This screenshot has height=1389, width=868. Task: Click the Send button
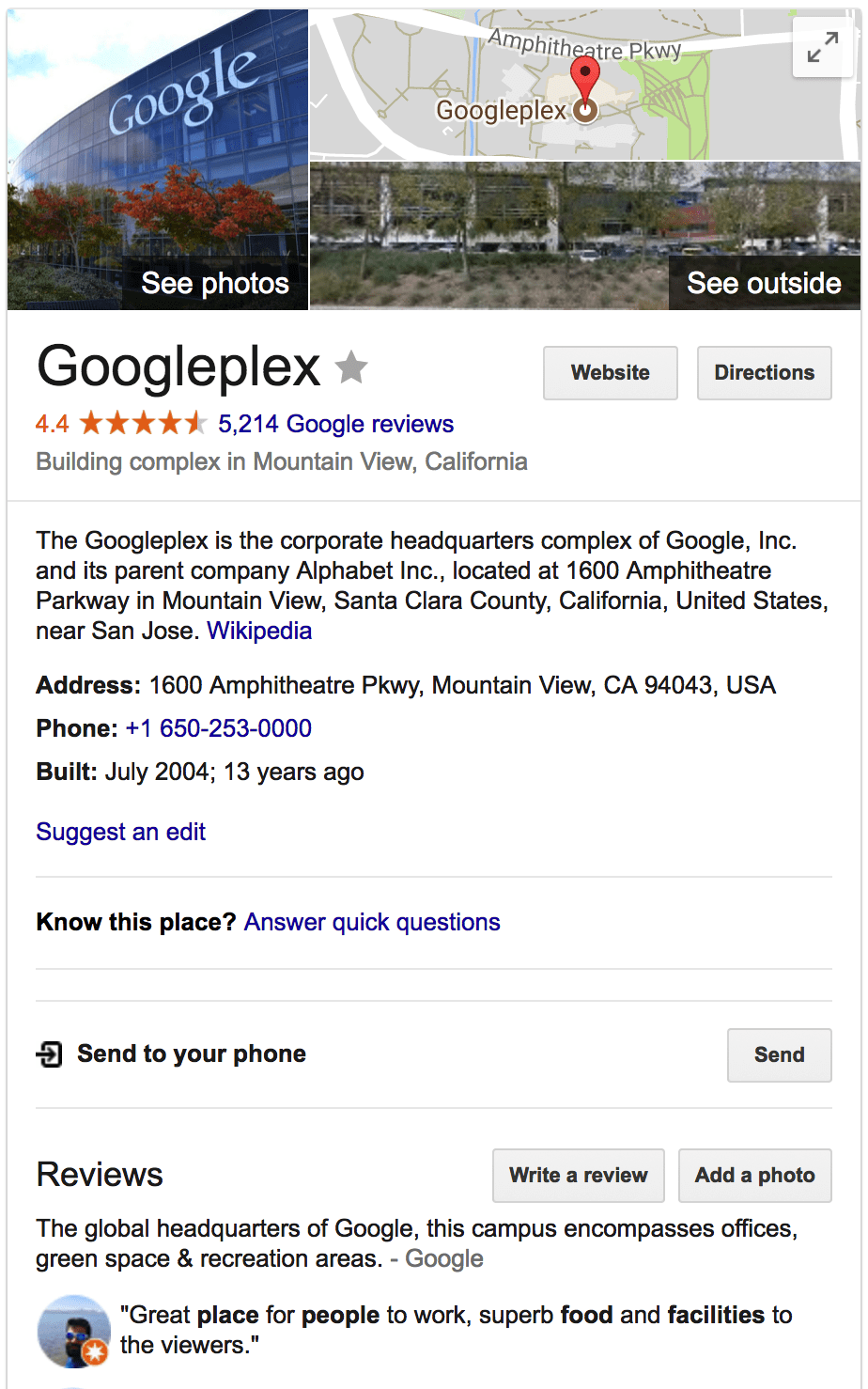point(780,1055)
